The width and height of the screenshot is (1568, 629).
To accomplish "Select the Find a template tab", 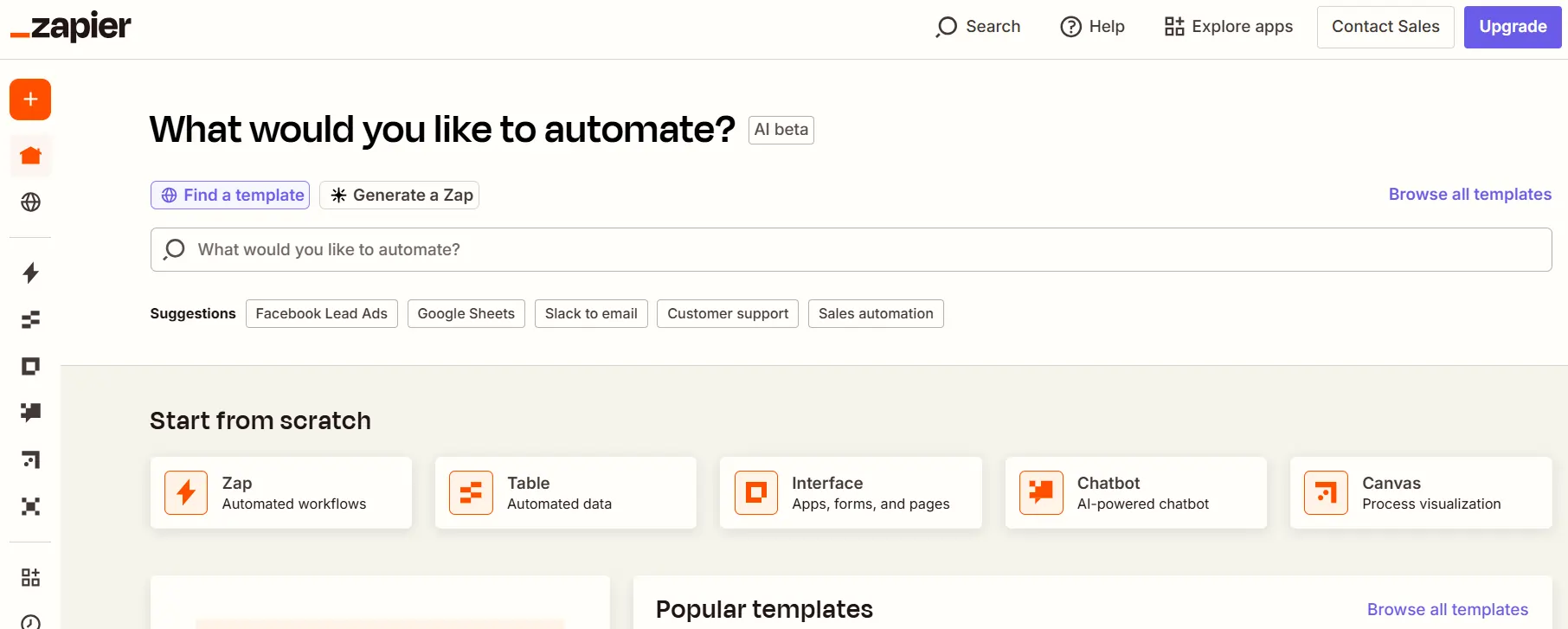I will pyautogui.click(x=230, y=195).
